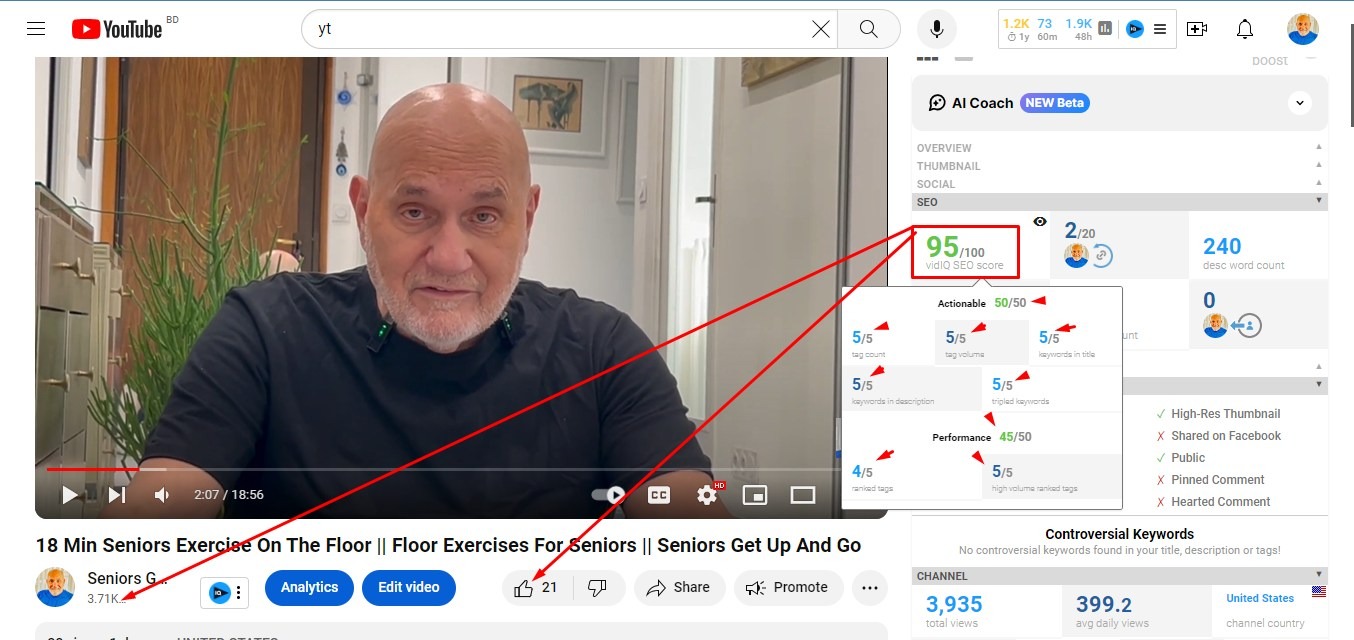1354x640 pixels.
Task: Collapse the CHANNEL section arrow
Action: point(1319,575)
